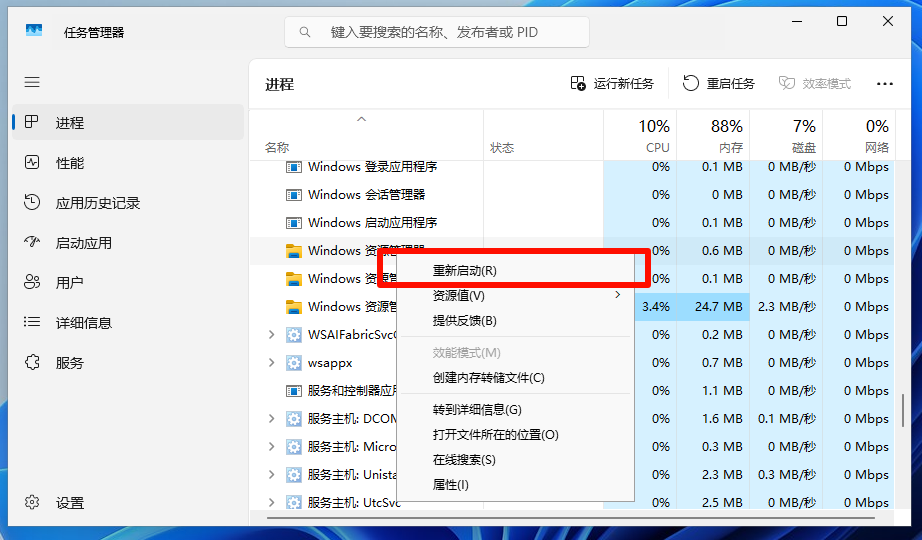Screen dimensions: 922x540
Task: Expand the 服务主机: DCOM row
Action: pyautogui.click(x=271, y=418)
